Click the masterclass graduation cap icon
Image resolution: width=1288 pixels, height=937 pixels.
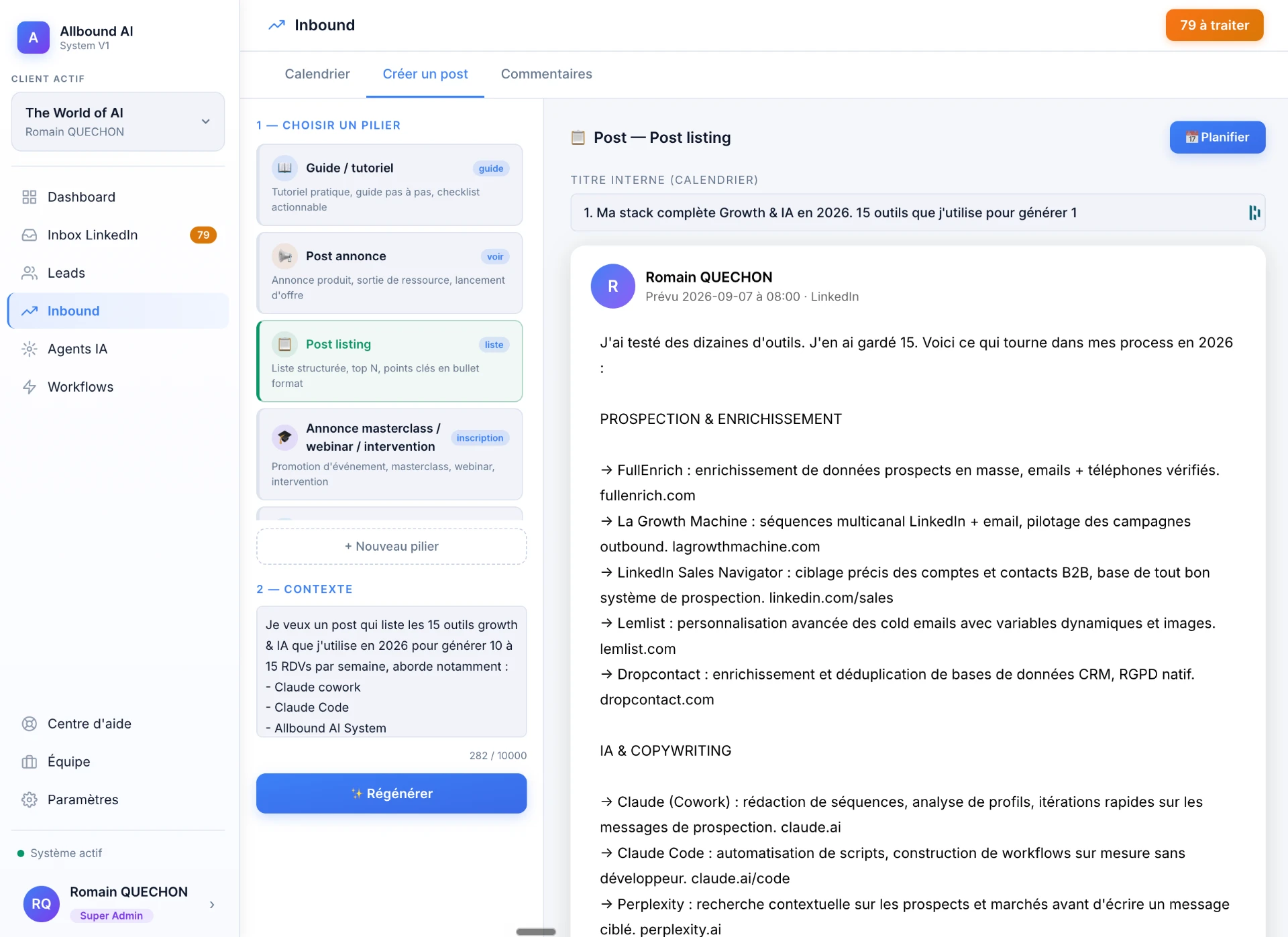click(284, 437)
